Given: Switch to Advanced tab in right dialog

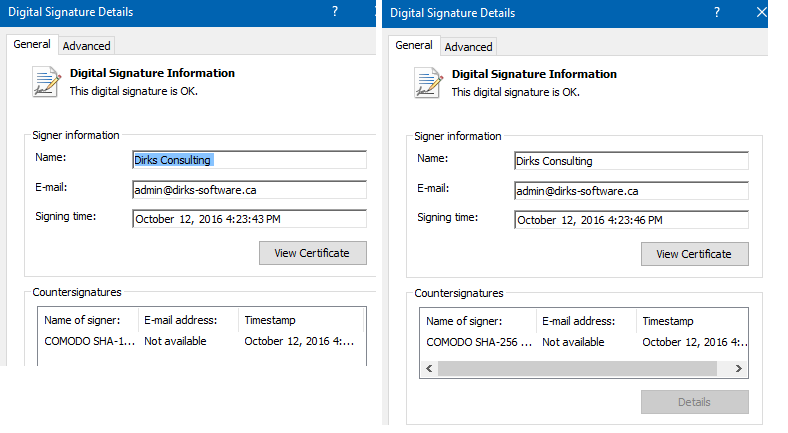Looking at the screenshot, I should [468, 47].
